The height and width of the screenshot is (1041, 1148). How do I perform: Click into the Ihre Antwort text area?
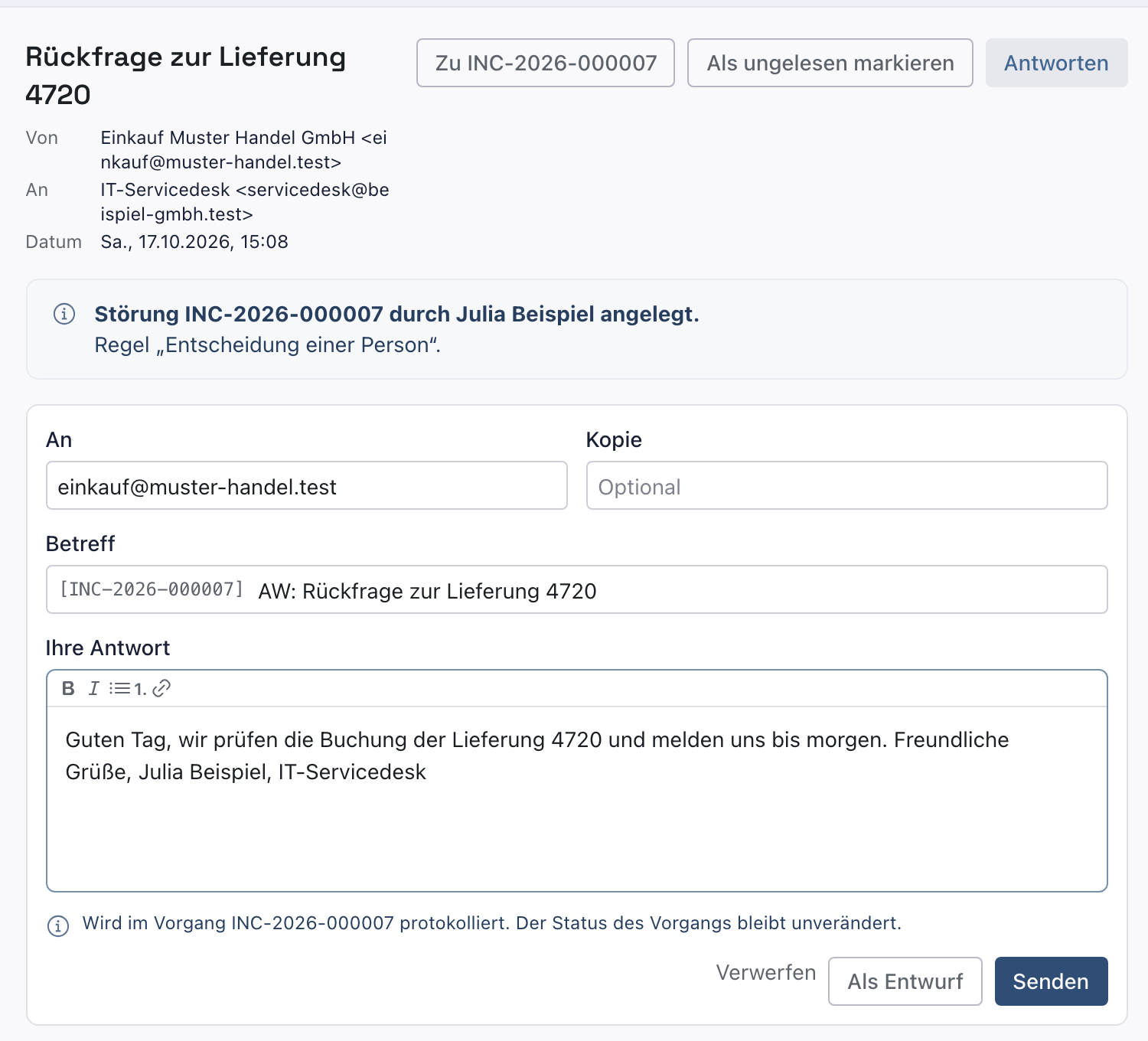[577, 798]
